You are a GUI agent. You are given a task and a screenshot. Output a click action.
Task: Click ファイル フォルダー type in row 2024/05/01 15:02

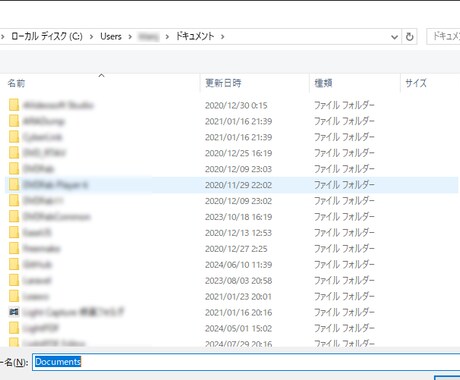[344, 329]
